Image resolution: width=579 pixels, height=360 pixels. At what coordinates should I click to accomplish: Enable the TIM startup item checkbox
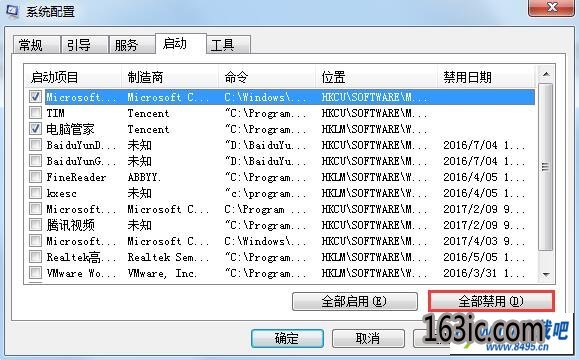[35, 113]
